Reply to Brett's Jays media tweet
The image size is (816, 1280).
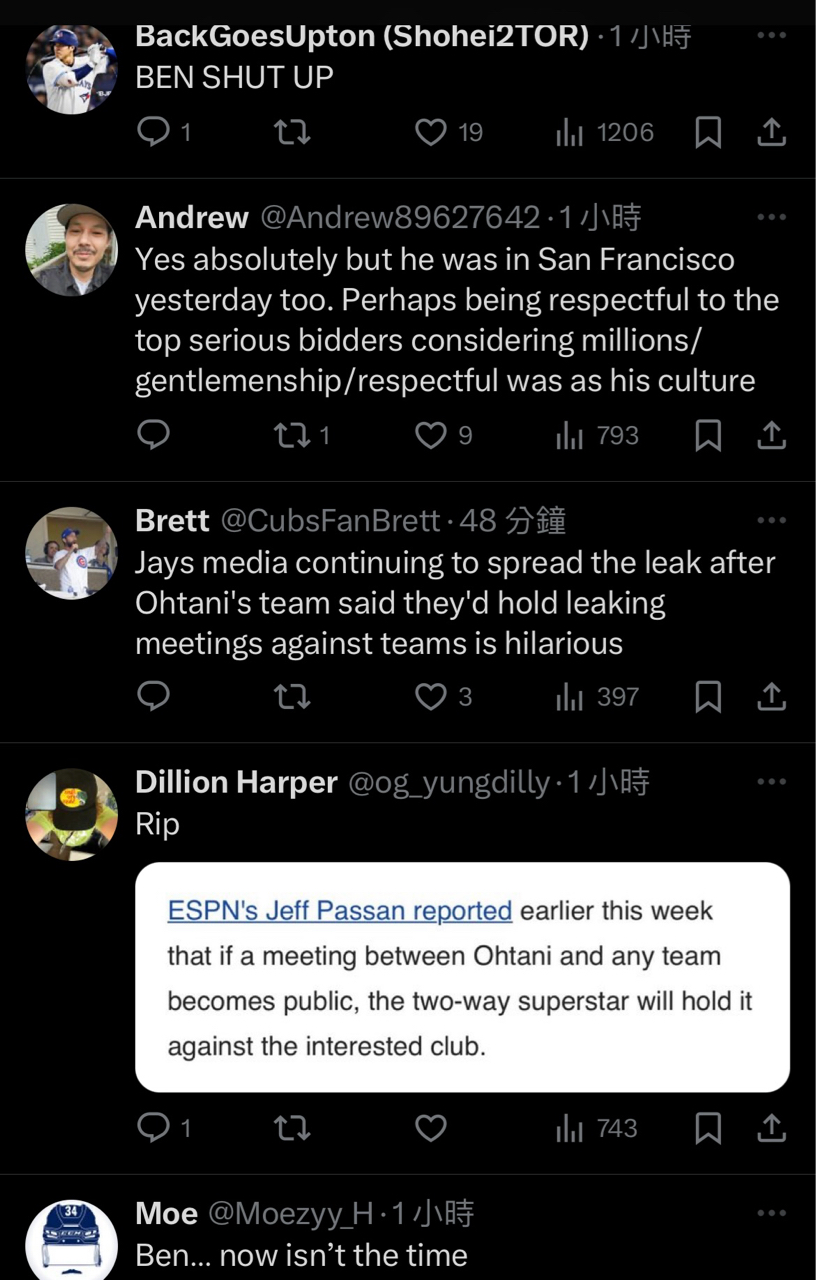153,697
